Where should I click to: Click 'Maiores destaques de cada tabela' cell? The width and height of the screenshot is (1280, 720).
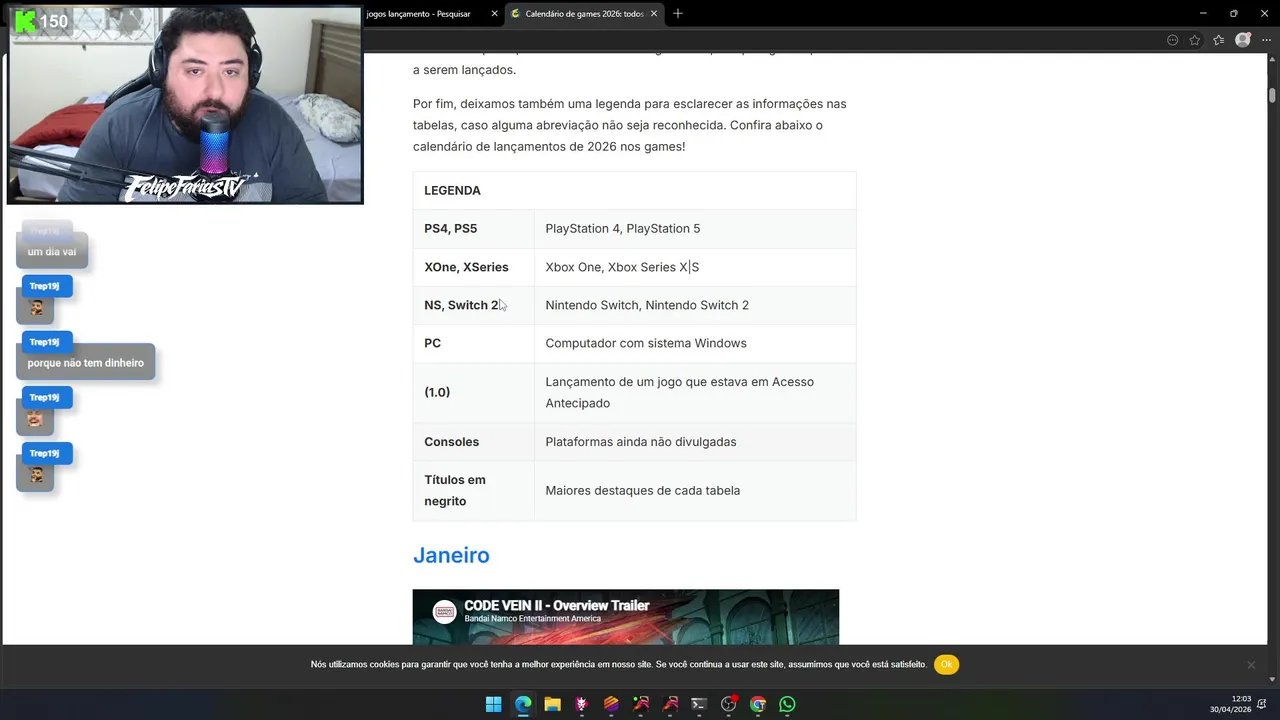(x=695, y=490)
